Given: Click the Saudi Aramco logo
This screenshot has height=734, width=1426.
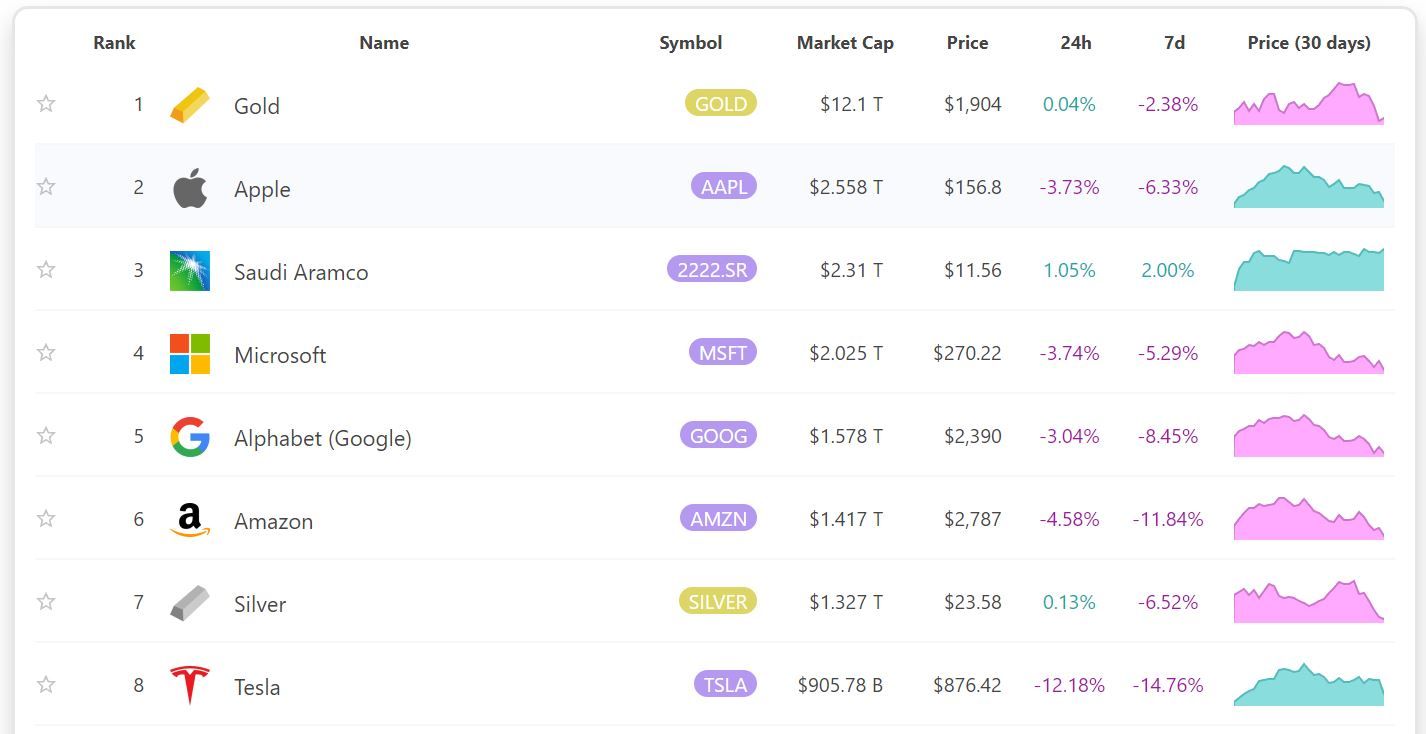Looking at the screenshot, I should pyautogui.click(x=190, y=271).
